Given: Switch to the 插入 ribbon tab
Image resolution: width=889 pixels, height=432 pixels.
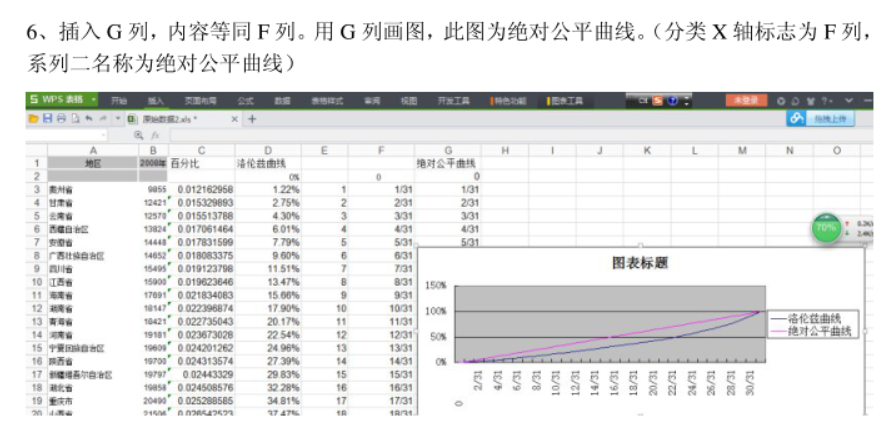Looking at the screenshot, I should point(155,101).
